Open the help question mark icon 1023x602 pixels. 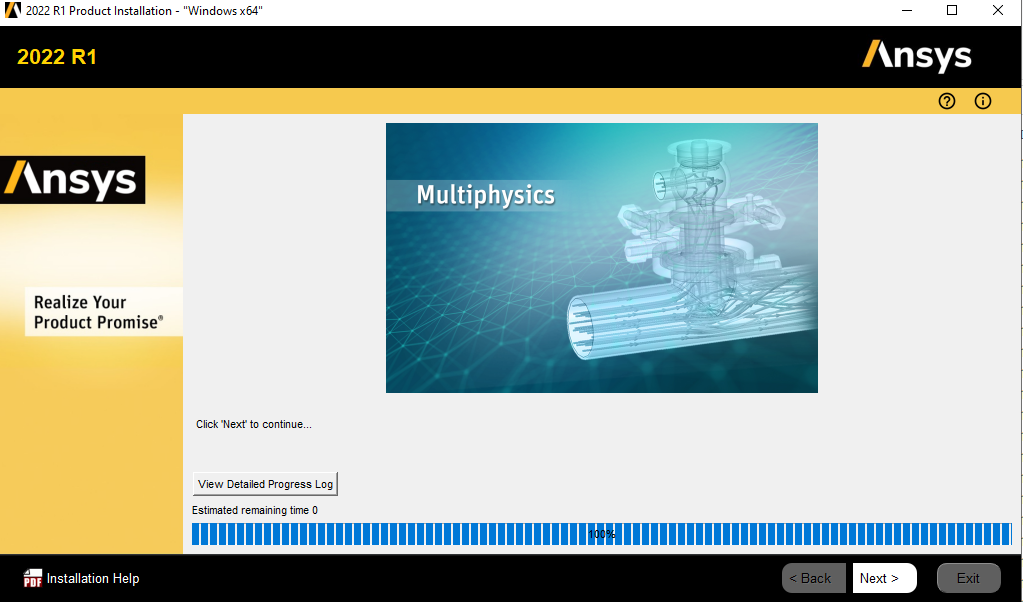tap(947, 101)
